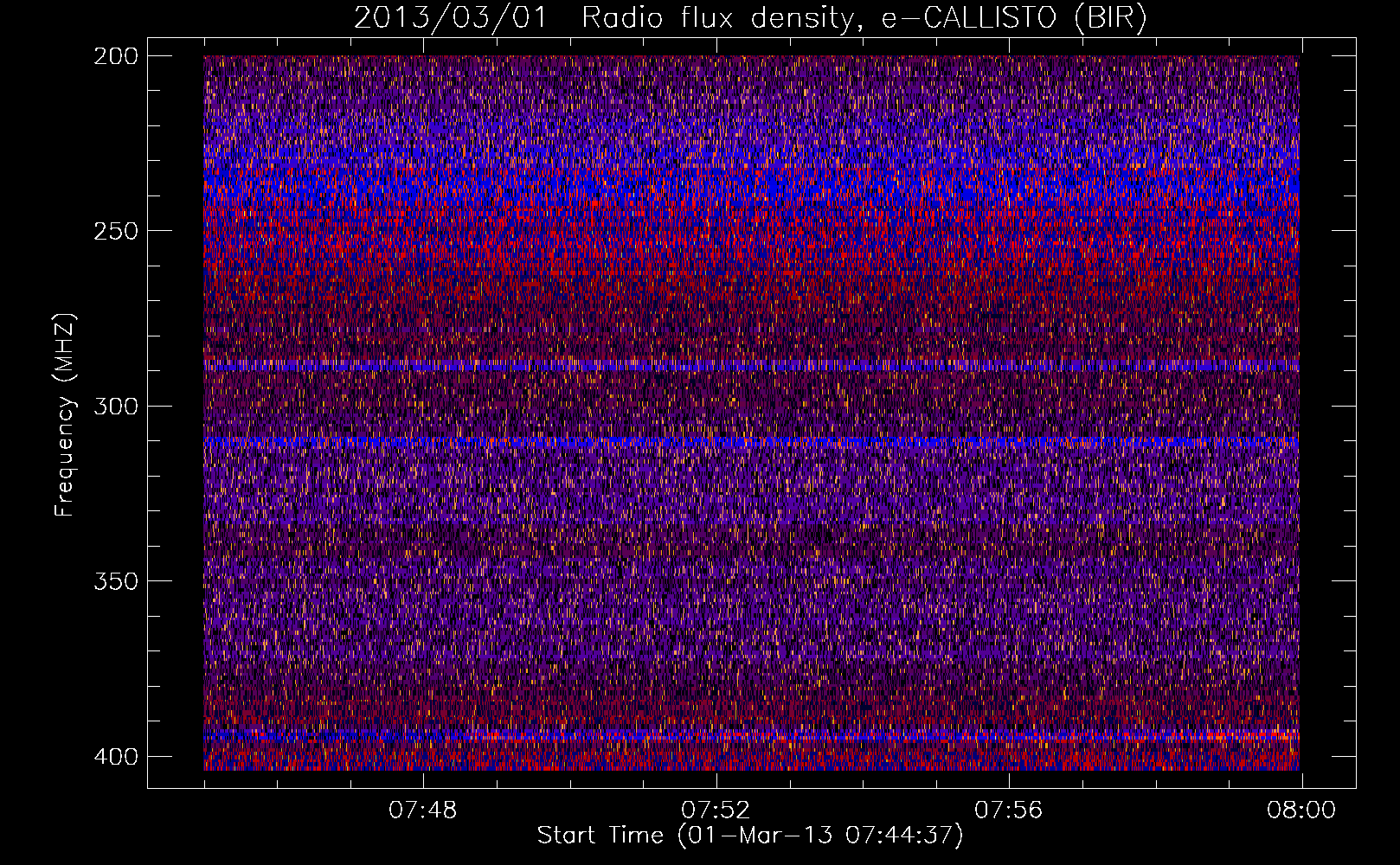This screenshot has height=865, width=1400.
Task: Click the "Start Time (01-Mar-13 07:44:37)" label
Action: click(x=750, y=836)
